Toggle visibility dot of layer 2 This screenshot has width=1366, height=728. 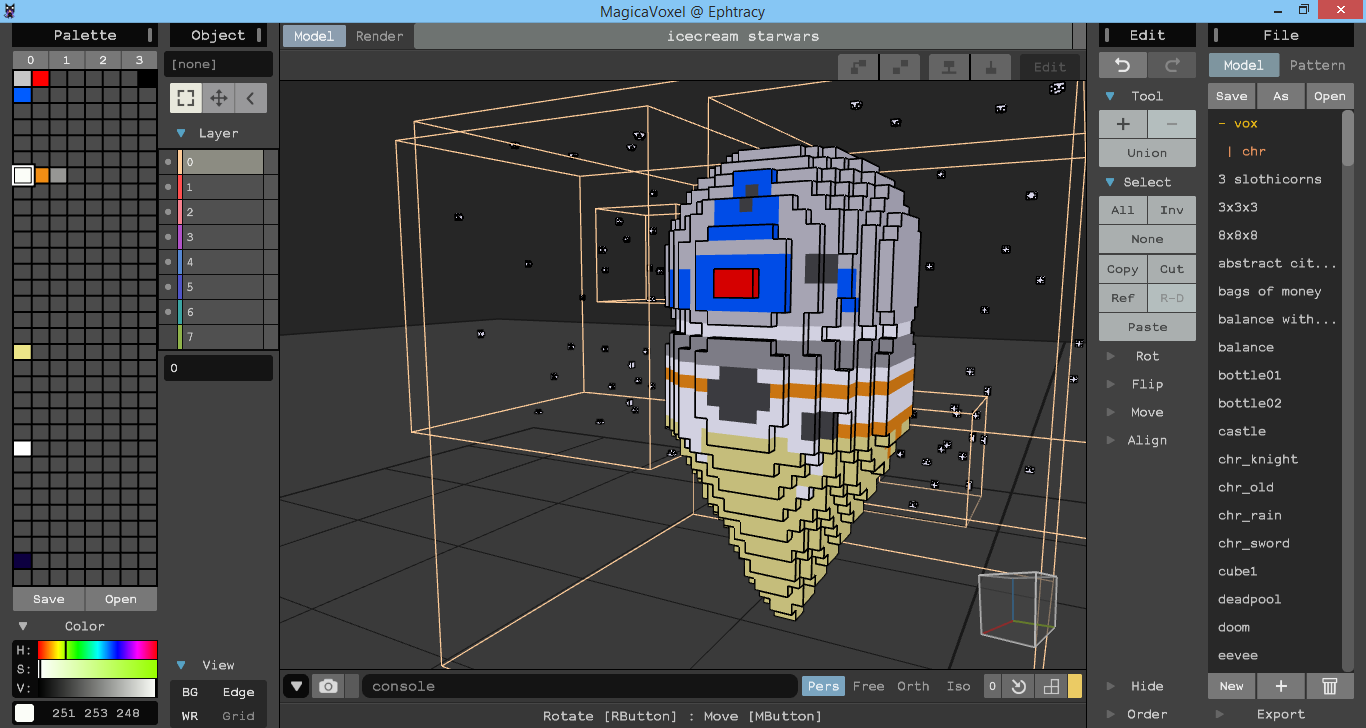pos(168,212)
